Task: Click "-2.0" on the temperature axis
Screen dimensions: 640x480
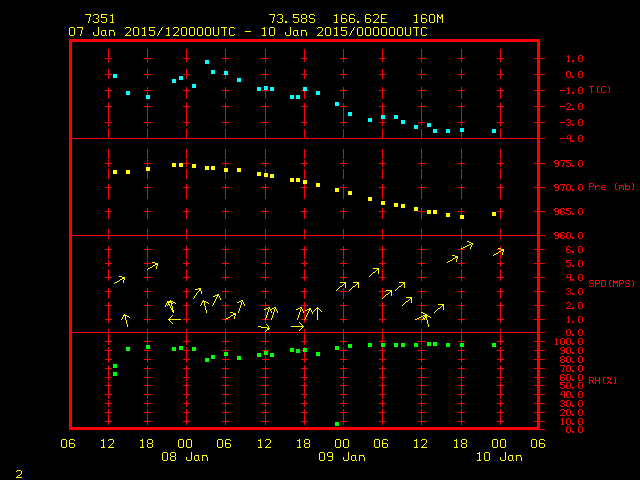Action: click(571, 107)
